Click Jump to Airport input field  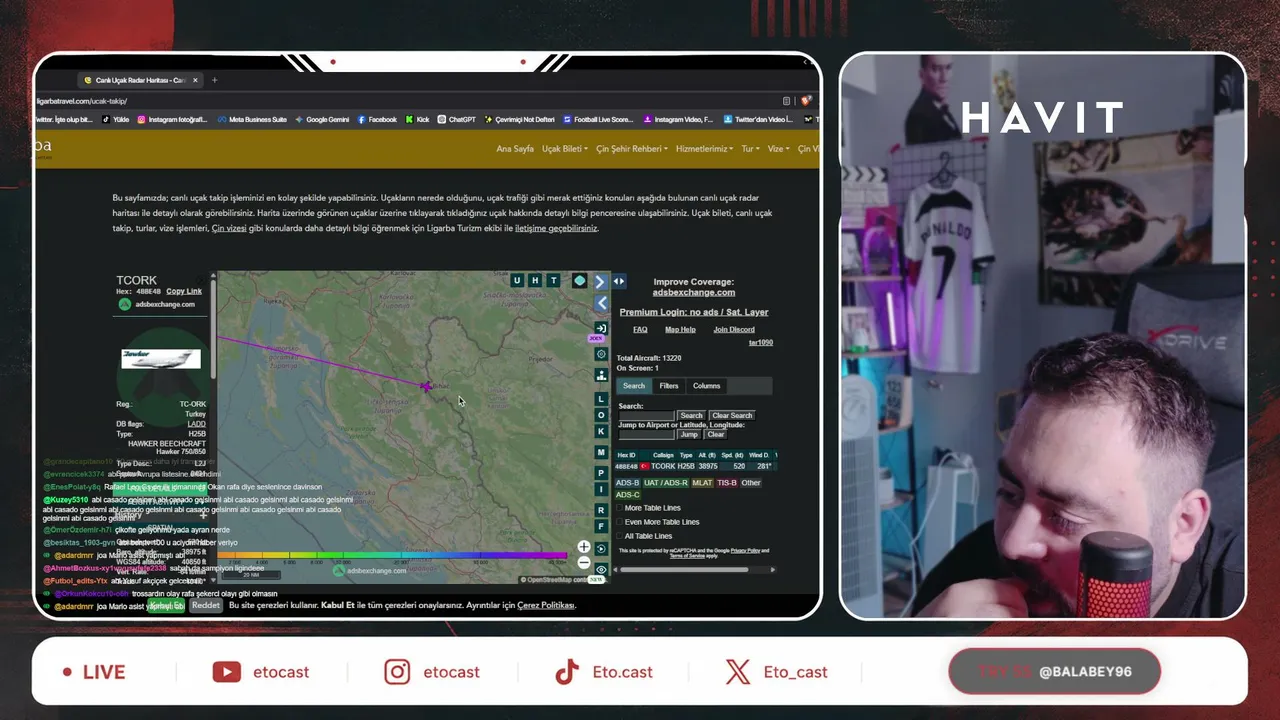(x=646, y=435)
